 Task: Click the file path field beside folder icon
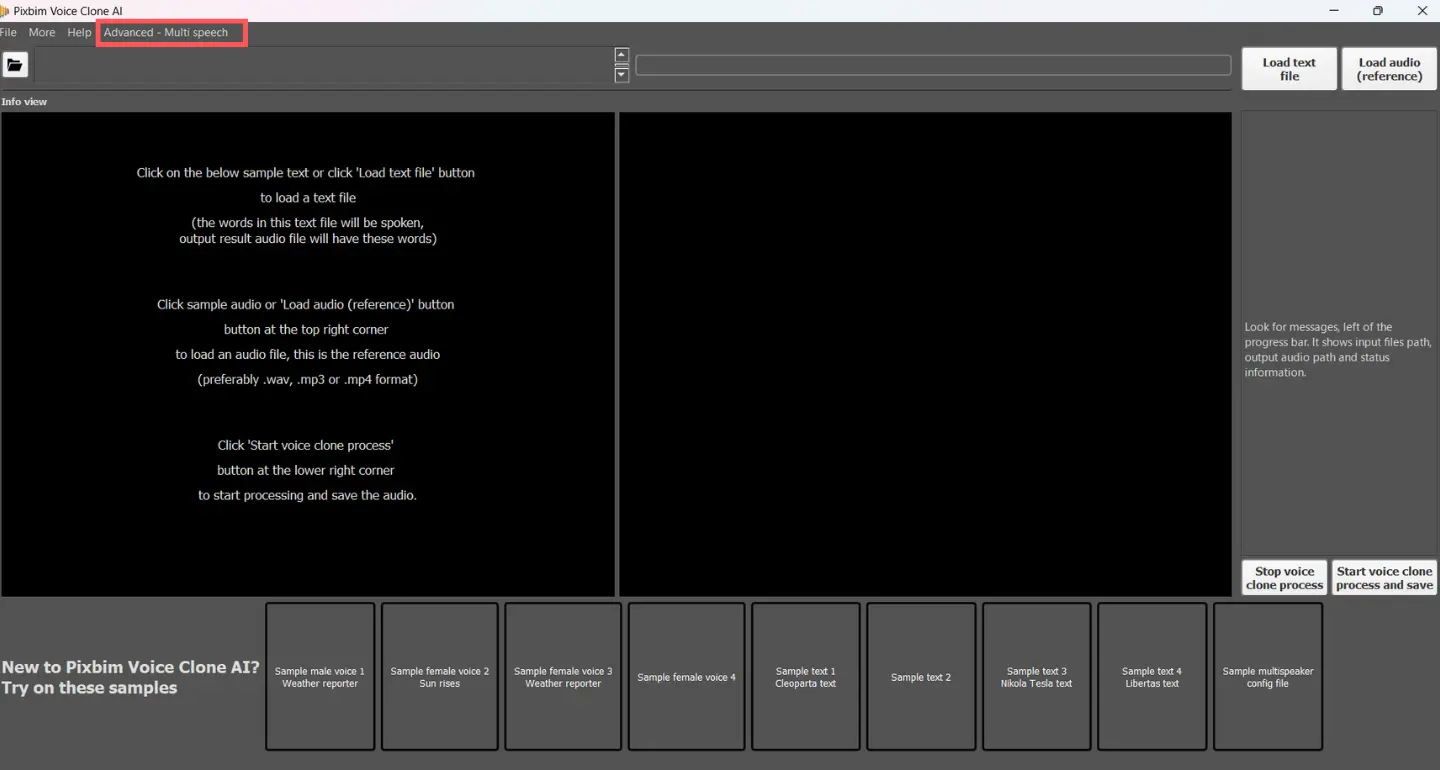coord(325,66)
